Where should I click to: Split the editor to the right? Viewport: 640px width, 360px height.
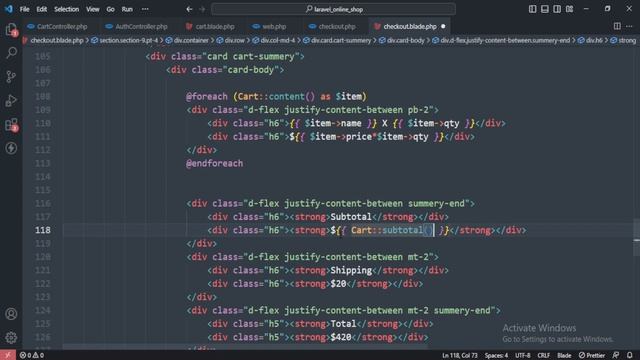pos(617,26)
